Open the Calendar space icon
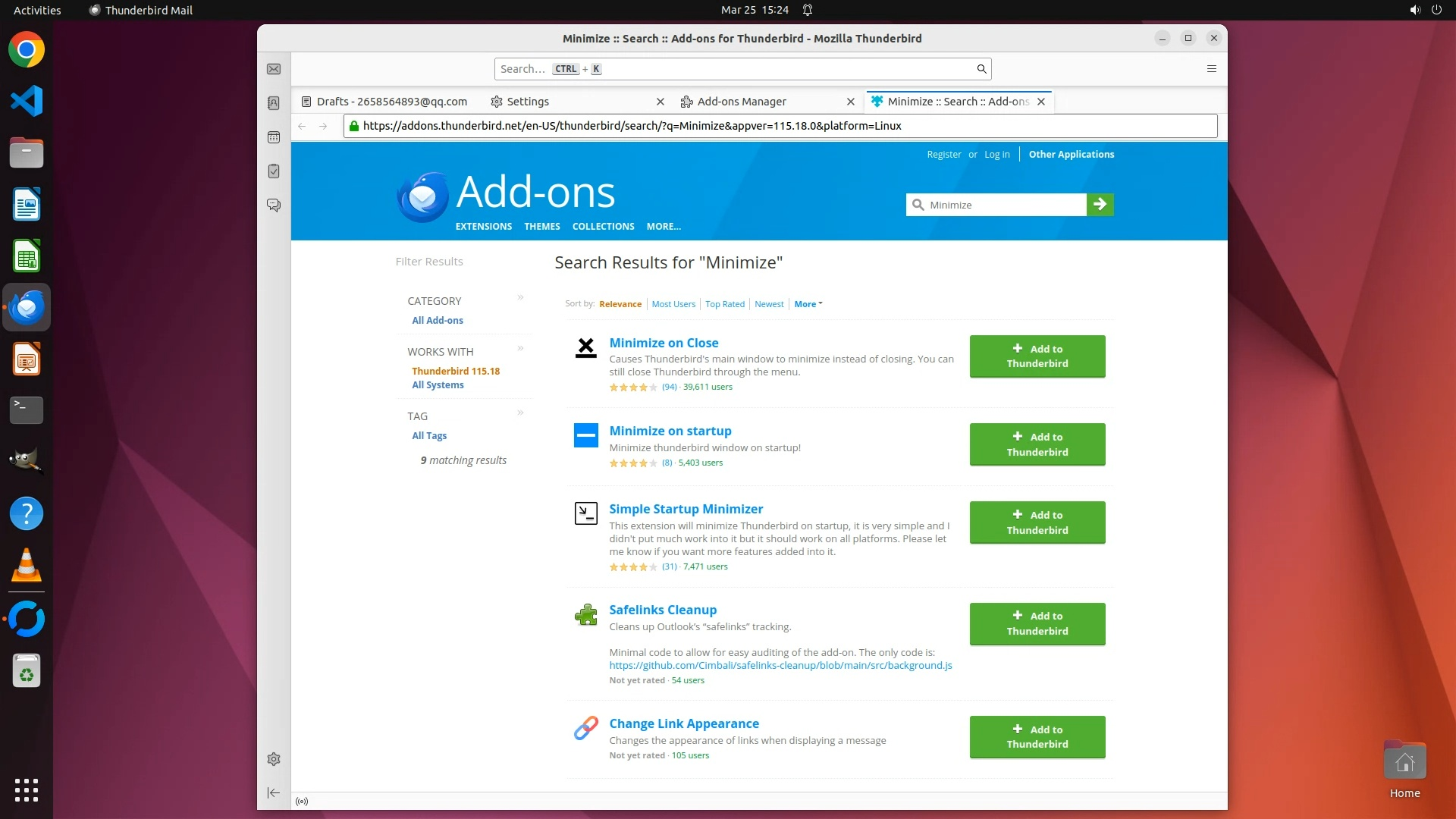 pos(274,137)
